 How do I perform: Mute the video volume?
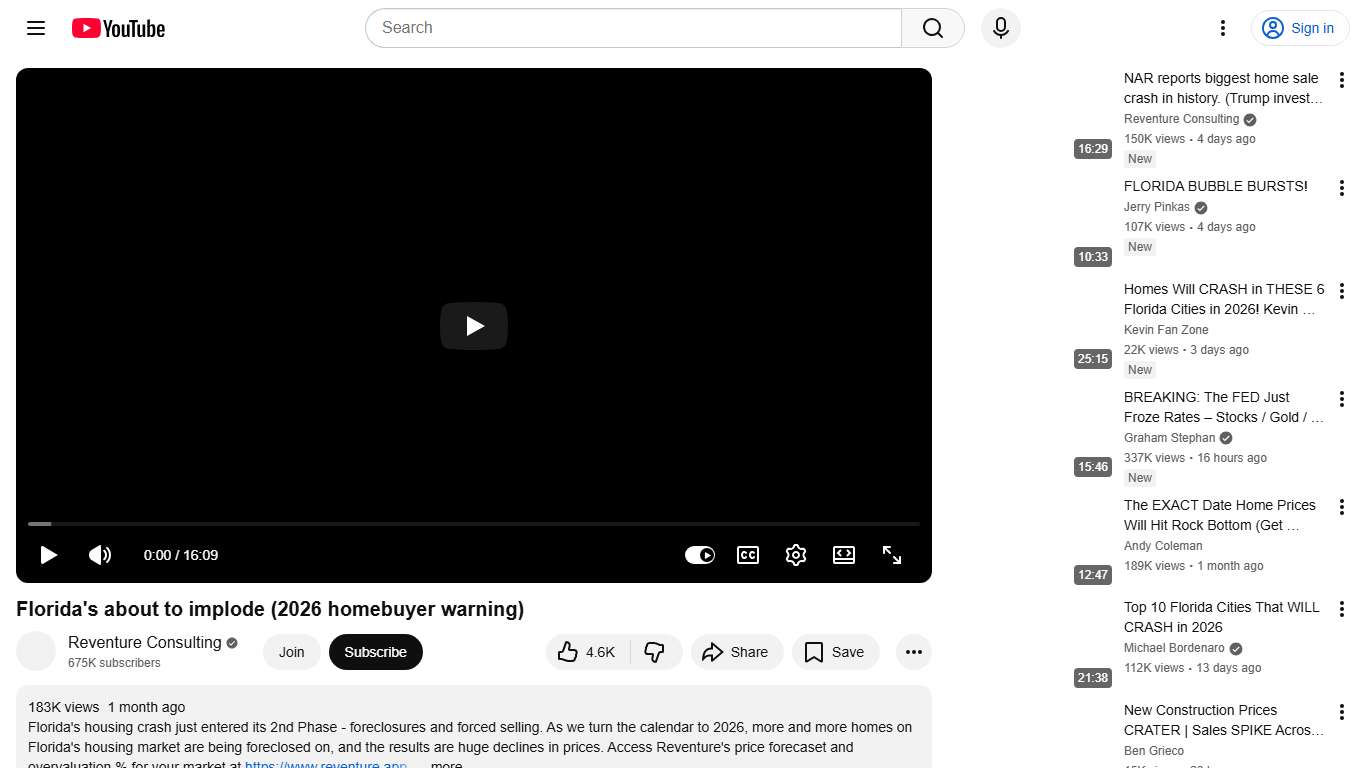tap(100, 555)
